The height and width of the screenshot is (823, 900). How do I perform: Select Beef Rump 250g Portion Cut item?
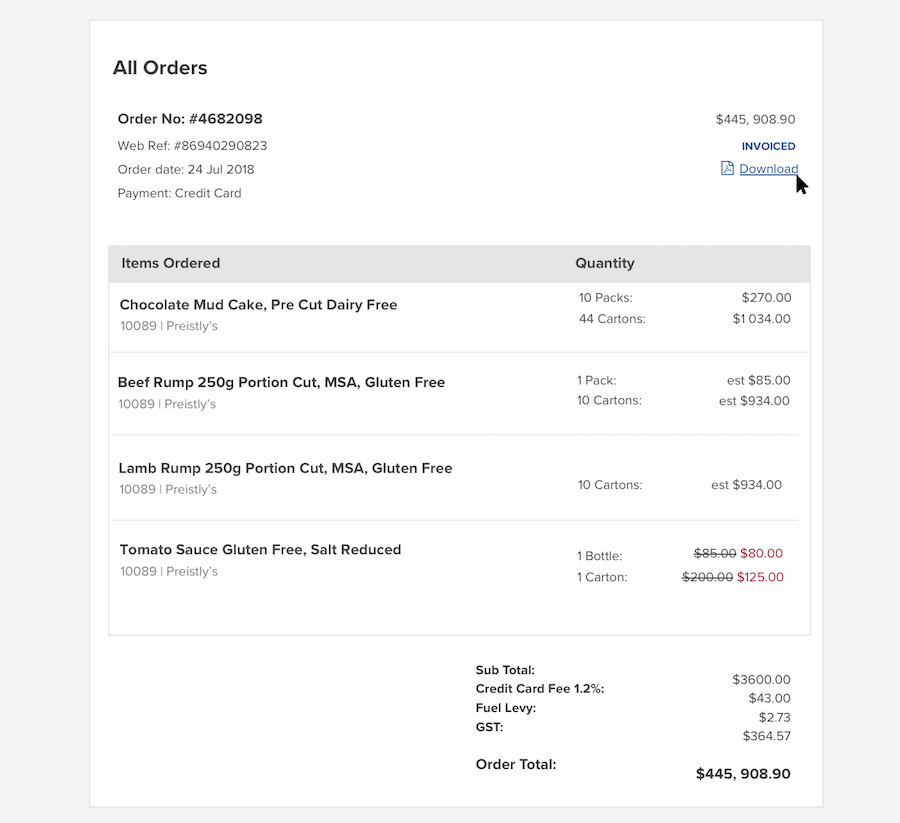tap(282, 382)
